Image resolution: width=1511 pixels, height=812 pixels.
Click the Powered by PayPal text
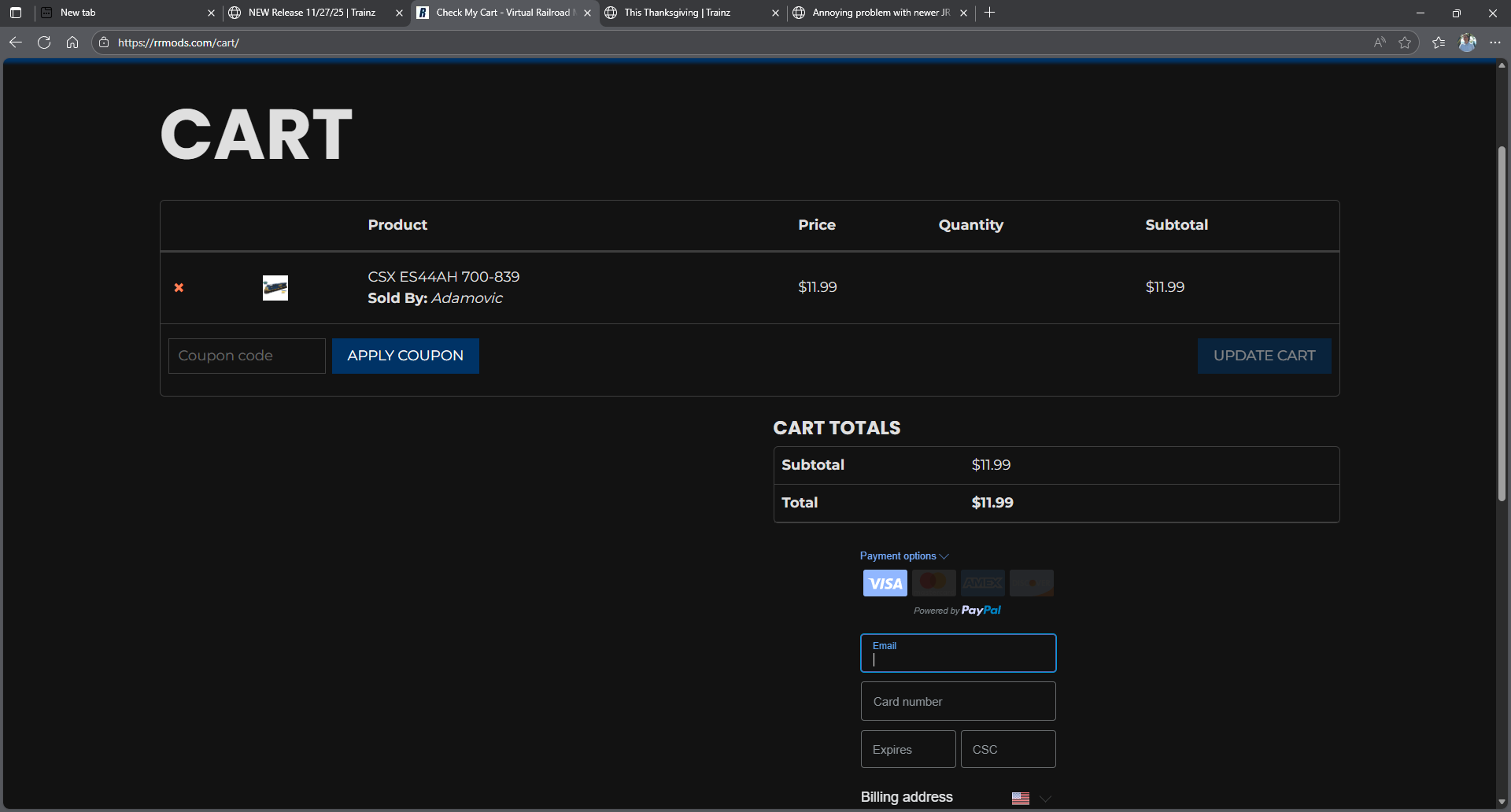(958, 611)
